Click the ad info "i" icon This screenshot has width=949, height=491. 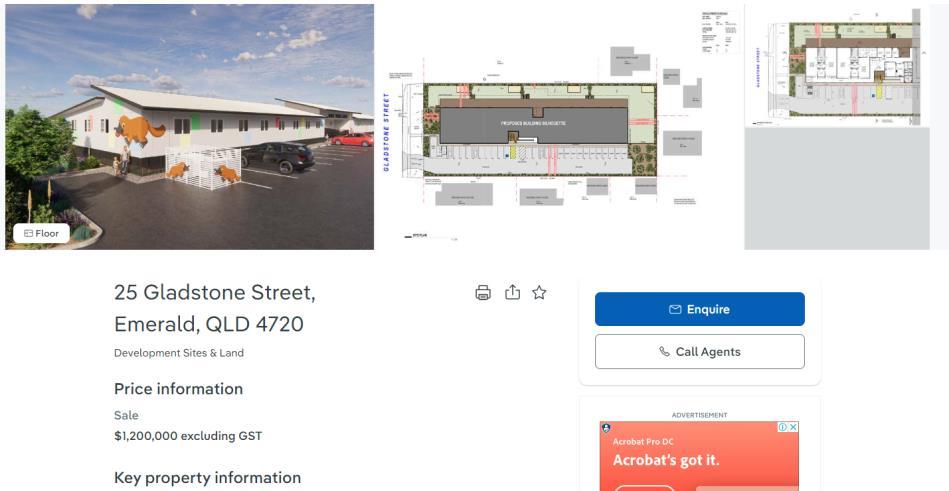coord(783,427)
